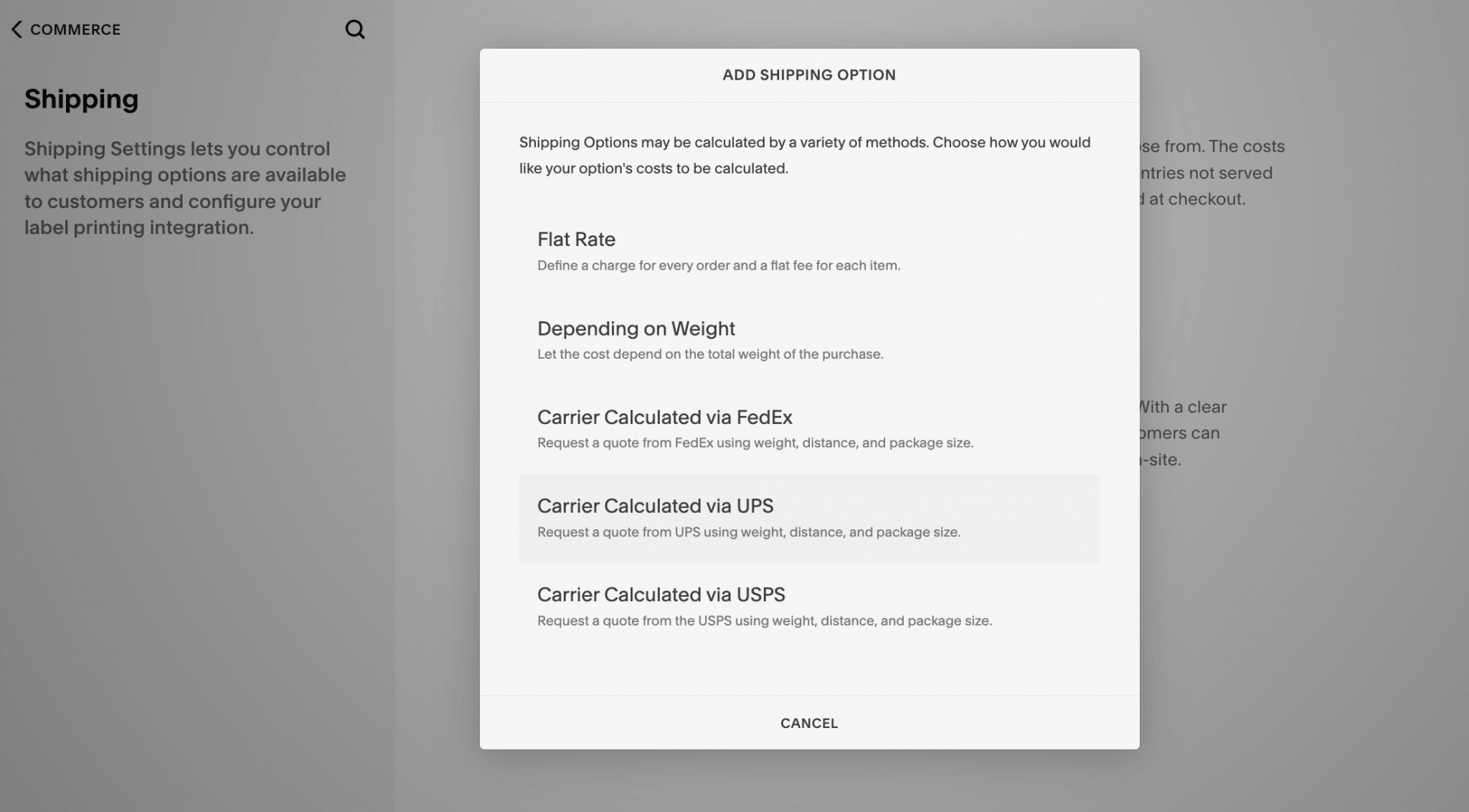Open search with the magnifier icon
The image size is (1469, 812).
355,29
